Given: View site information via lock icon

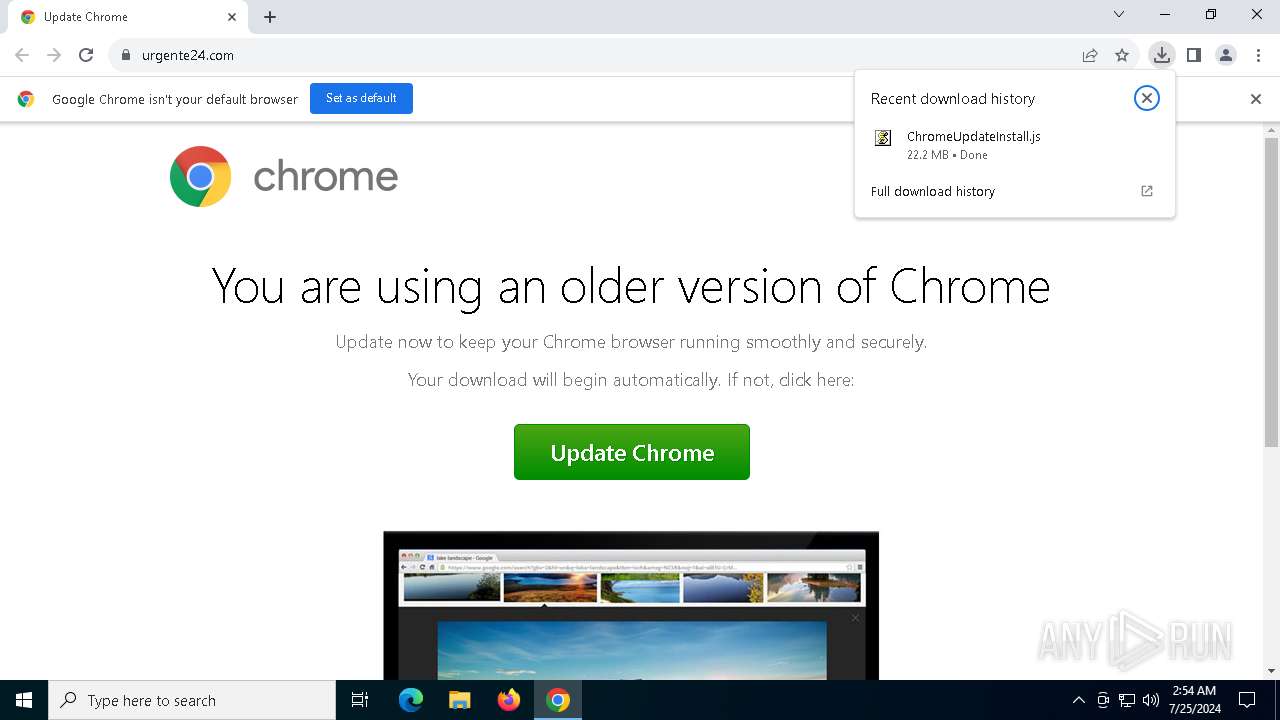Looking at the screenshot, I should (126, 55).
